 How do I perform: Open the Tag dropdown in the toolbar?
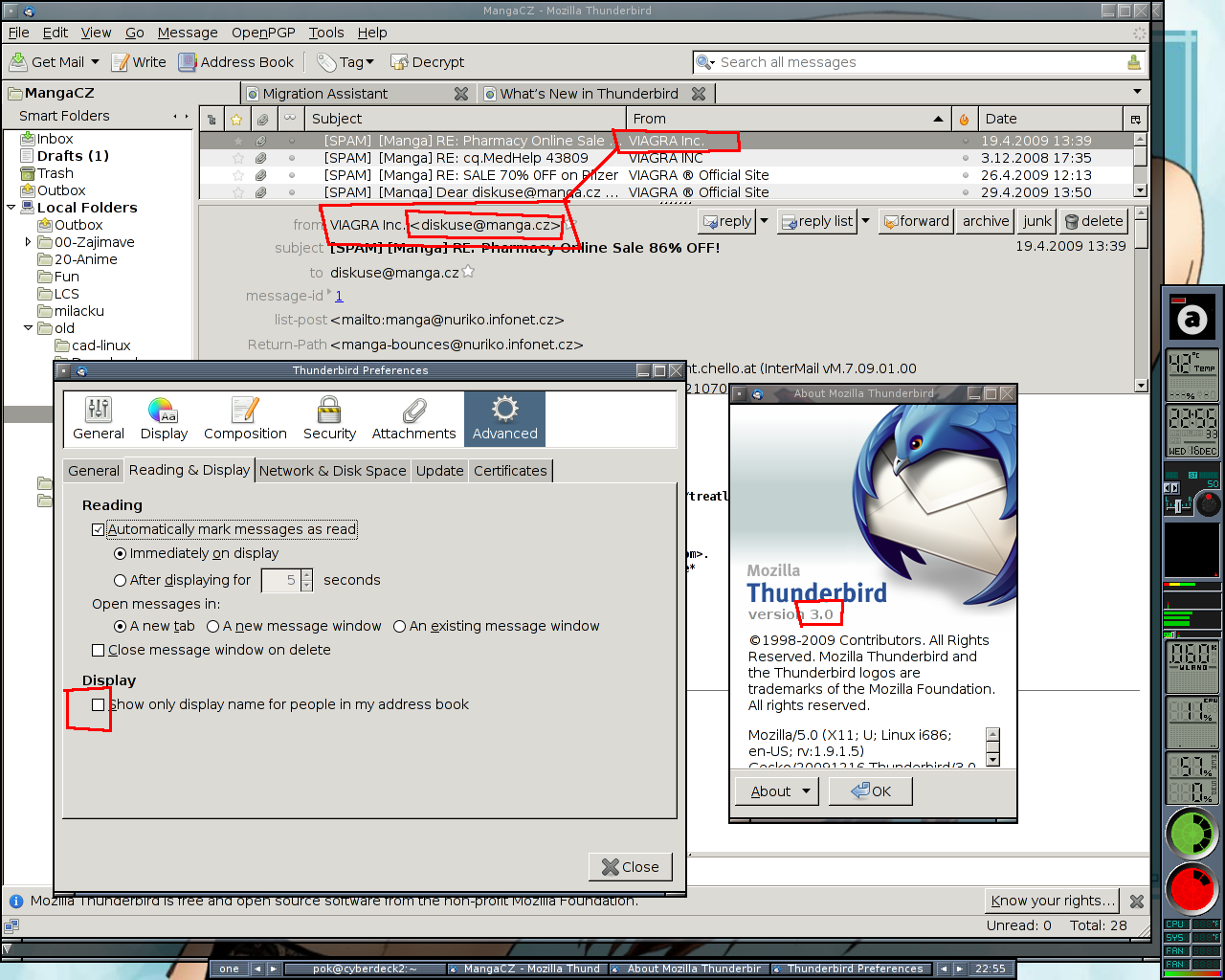click(x=369, y=62)
